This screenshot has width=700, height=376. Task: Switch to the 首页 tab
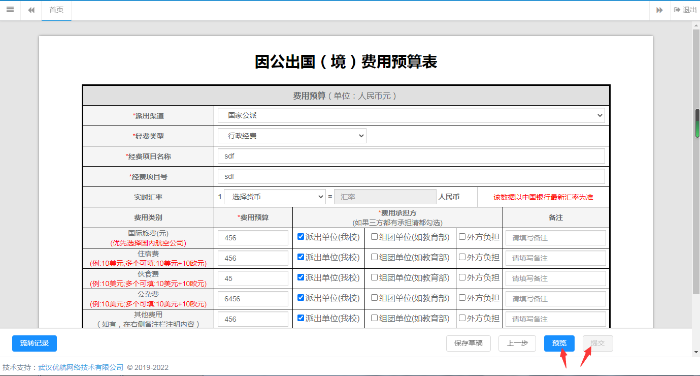click(x=56, y=10)
